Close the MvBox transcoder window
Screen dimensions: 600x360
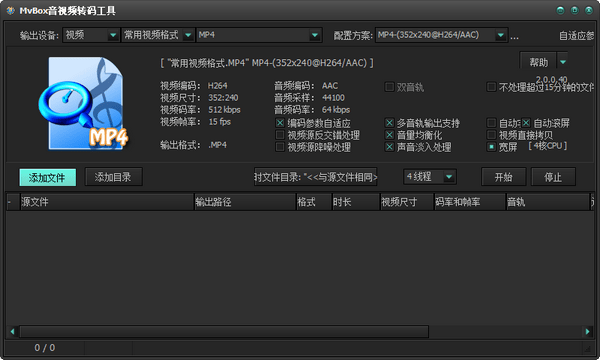coord(589,10)
